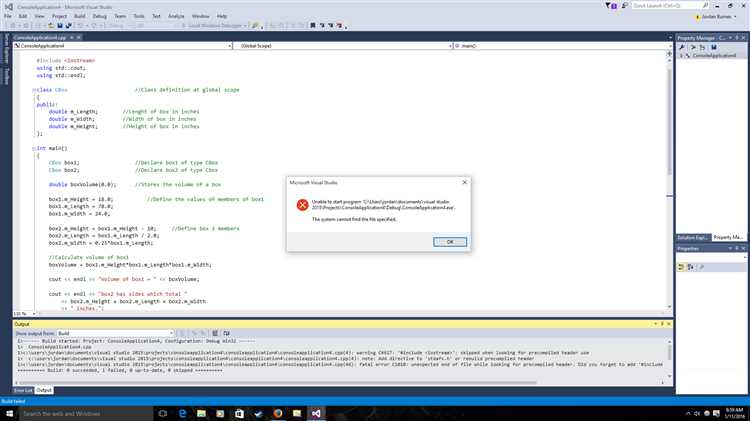Screen dimensions: 750x421
Task: Click the arrow icon in Property Manager toolbar
Action: (x=693, y=47)
